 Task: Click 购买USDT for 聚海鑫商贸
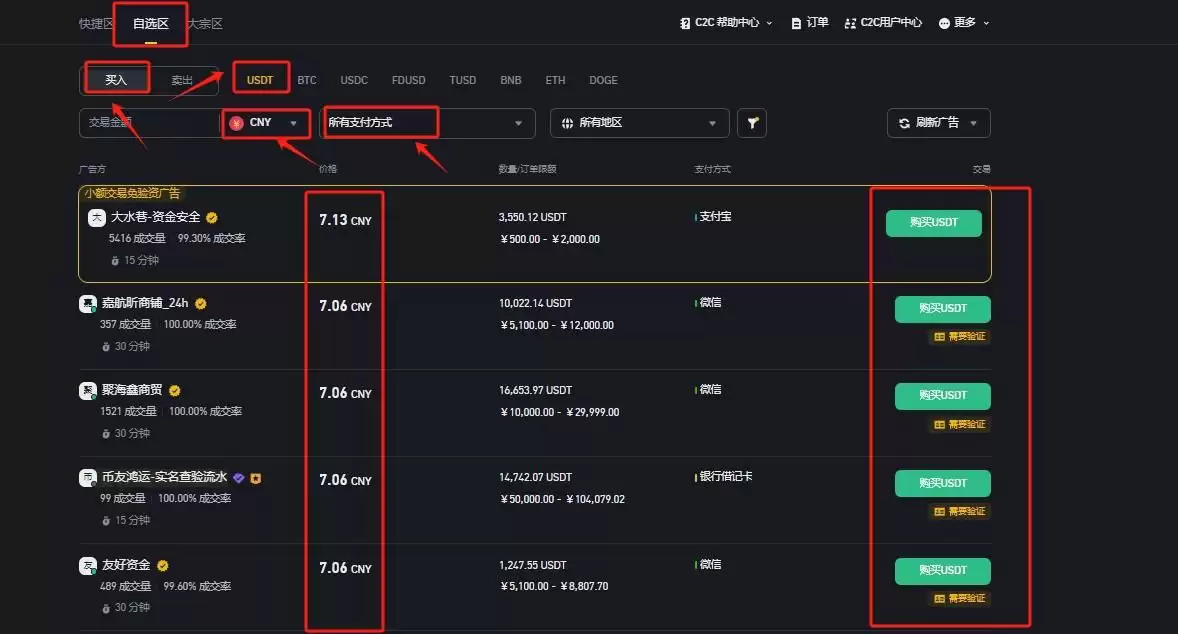pyautogui.click(x=941, y=396)
